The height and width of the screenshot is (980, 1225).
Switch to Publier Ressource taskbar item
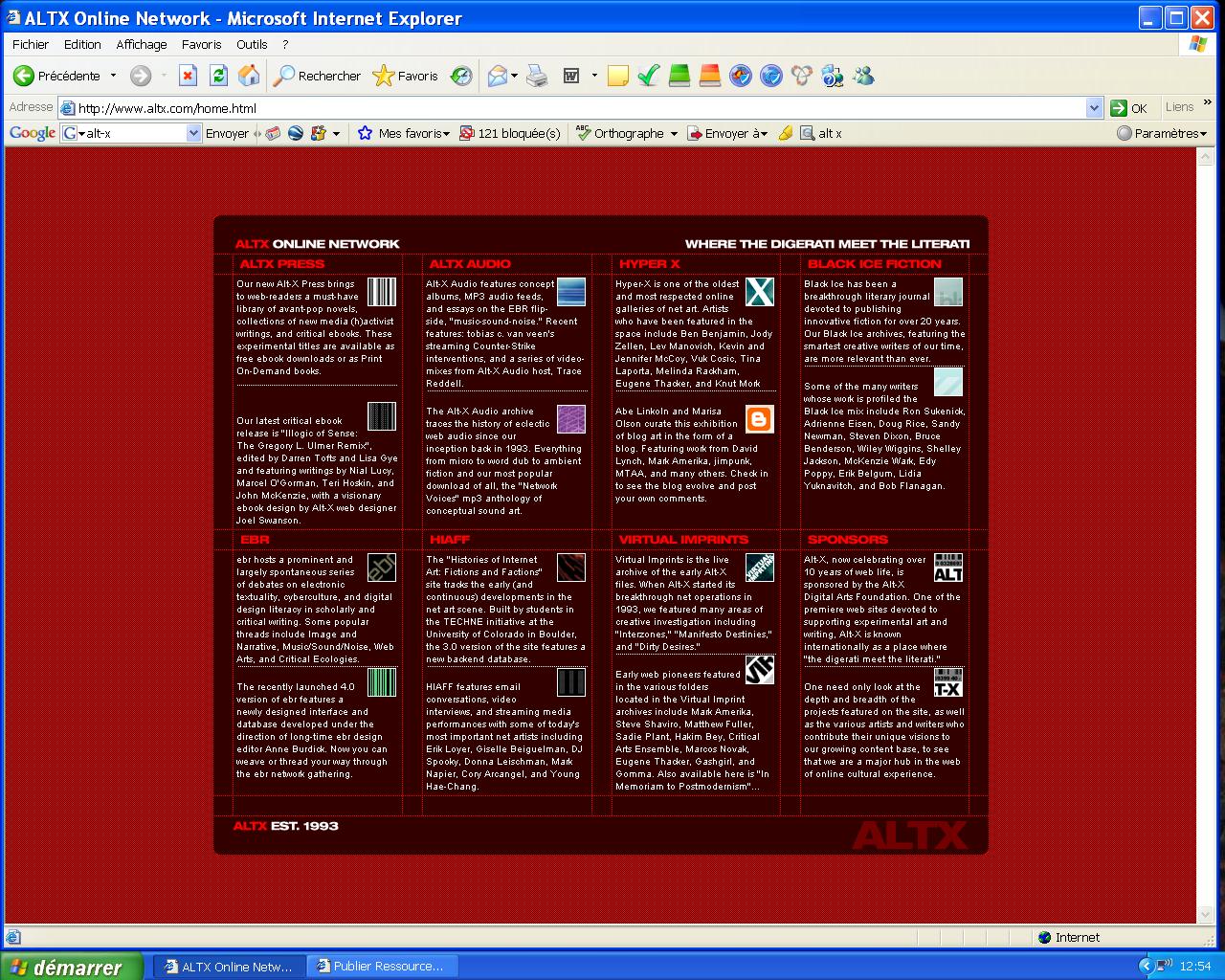pyautogui.click(x=381, y=967)
